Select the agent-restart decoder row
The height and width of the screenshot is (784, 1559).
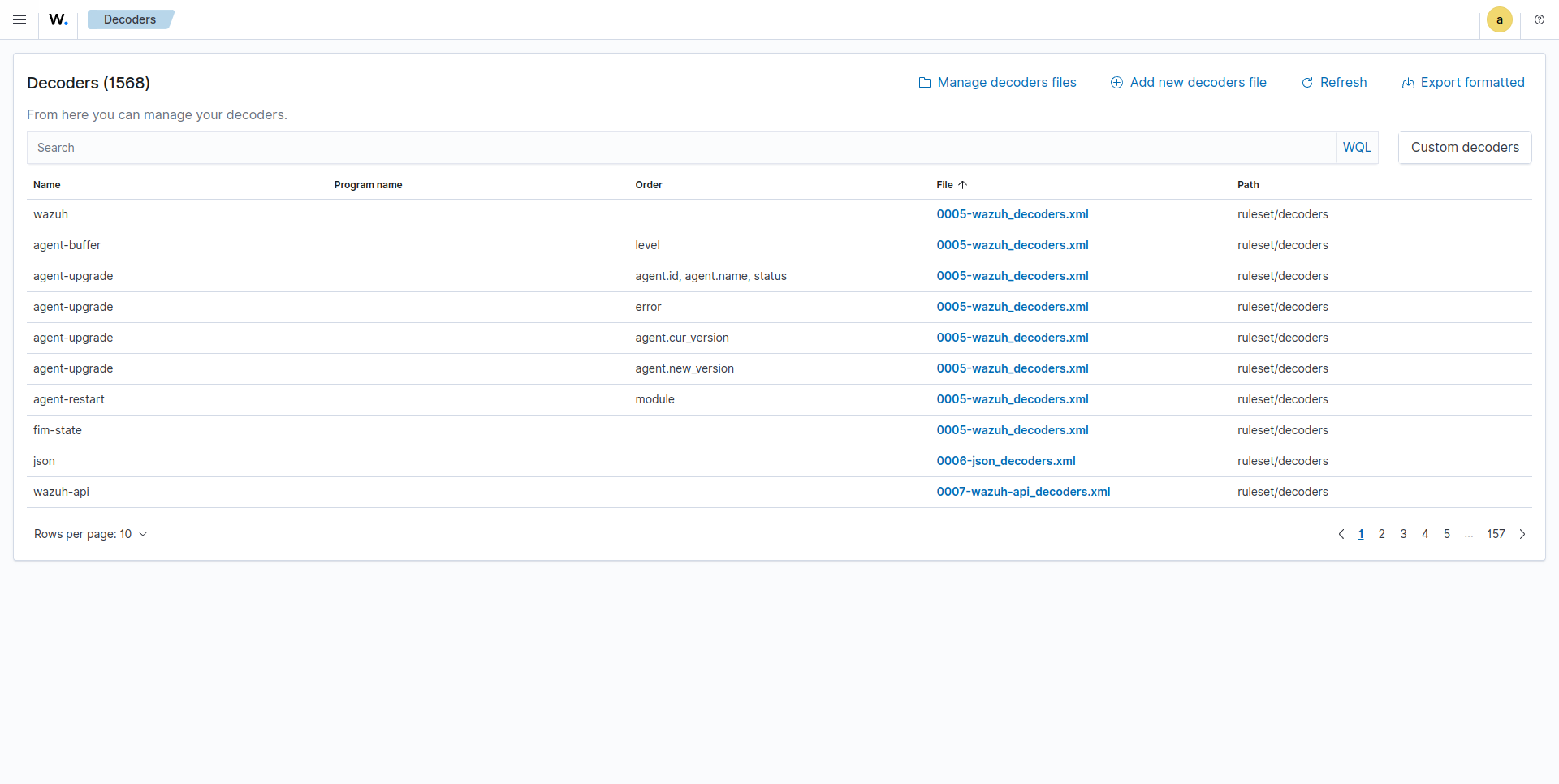tap(779, 399)
